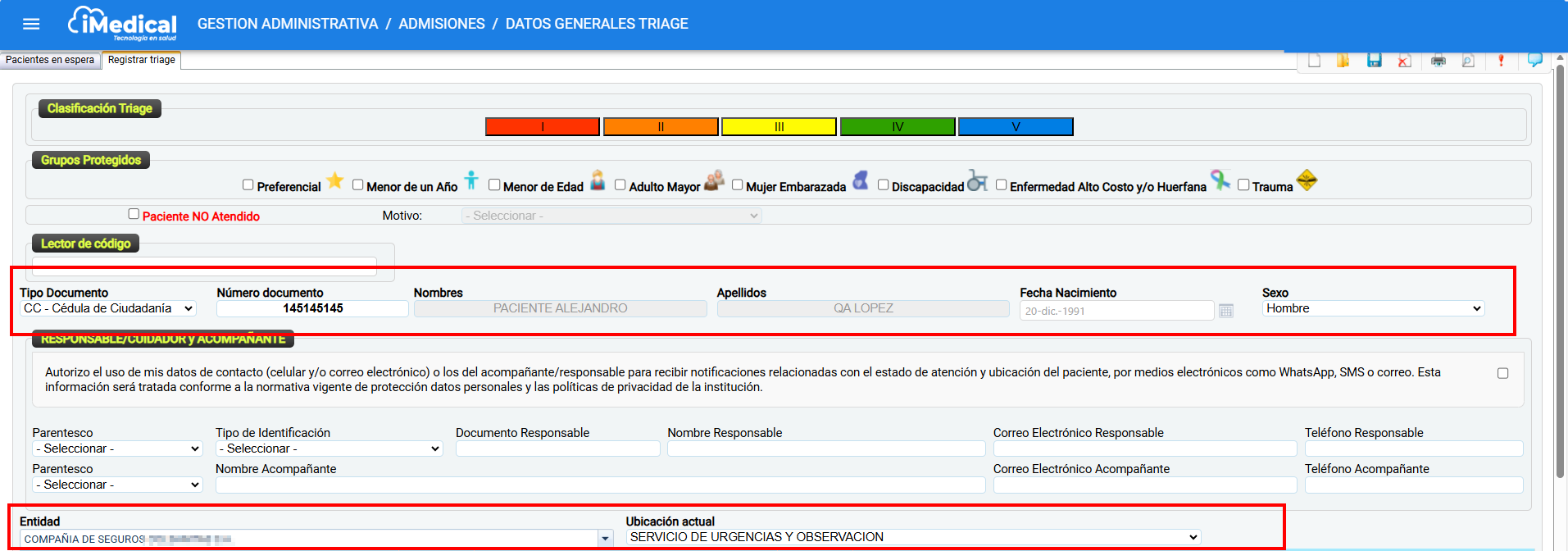Expand the Ubicación actual dropdown
1568x551 pixels.
coord(913,537)
